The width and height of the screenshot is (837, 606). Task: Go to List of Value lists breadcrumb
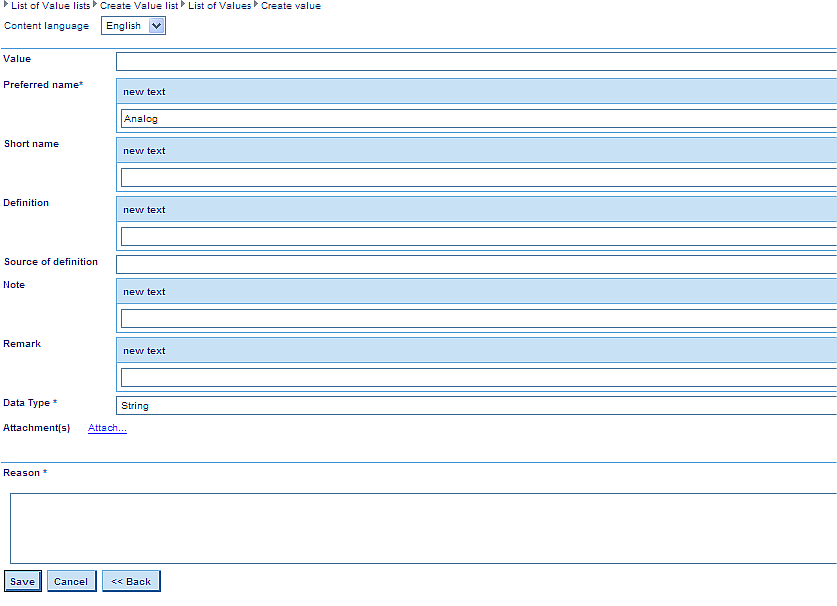[50, 6]
